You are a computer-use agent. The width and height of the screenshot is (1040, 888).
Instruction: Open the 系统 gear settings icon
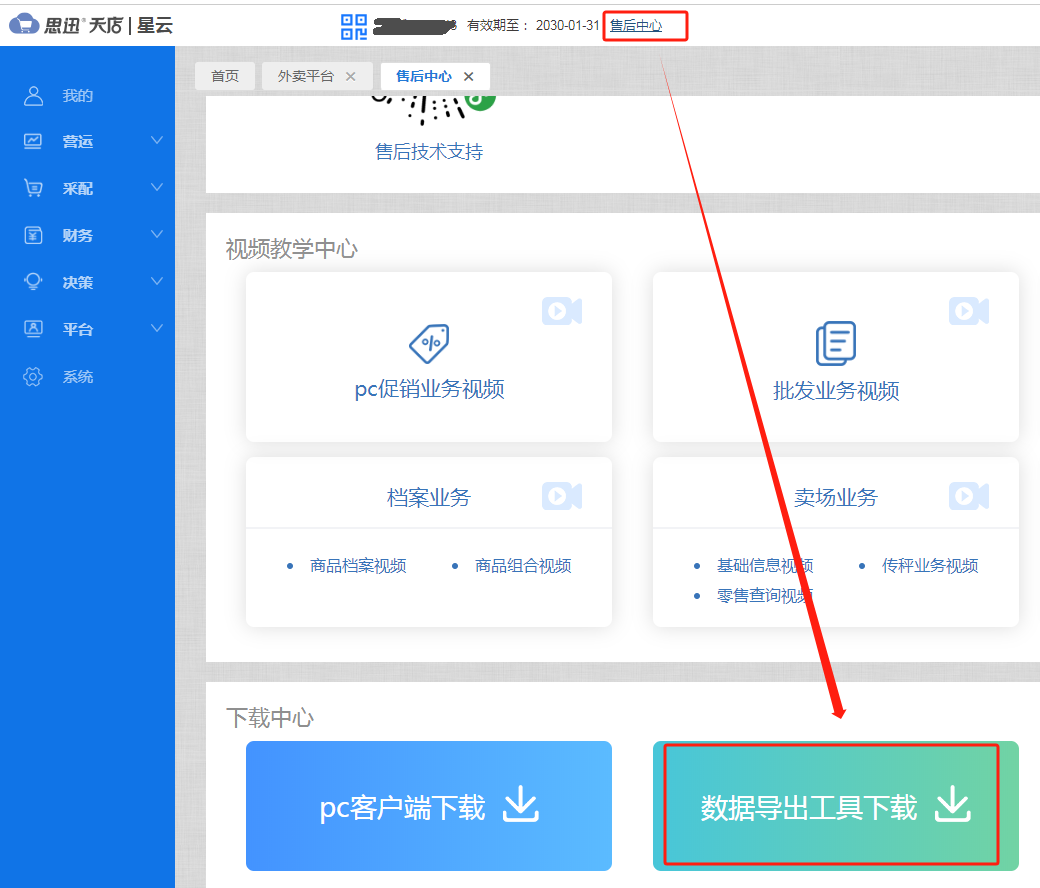33,377
